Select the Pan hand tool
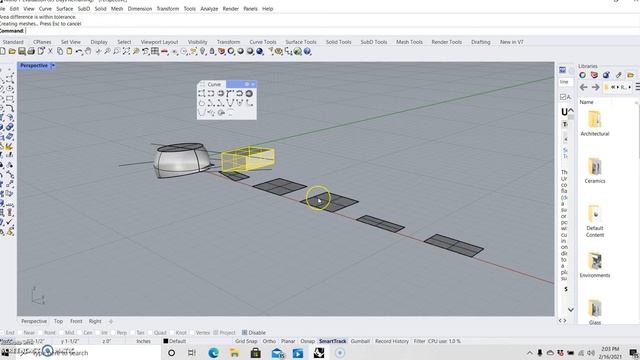Image resolution: width=640 pixels, height=360 pixels. 88,51
